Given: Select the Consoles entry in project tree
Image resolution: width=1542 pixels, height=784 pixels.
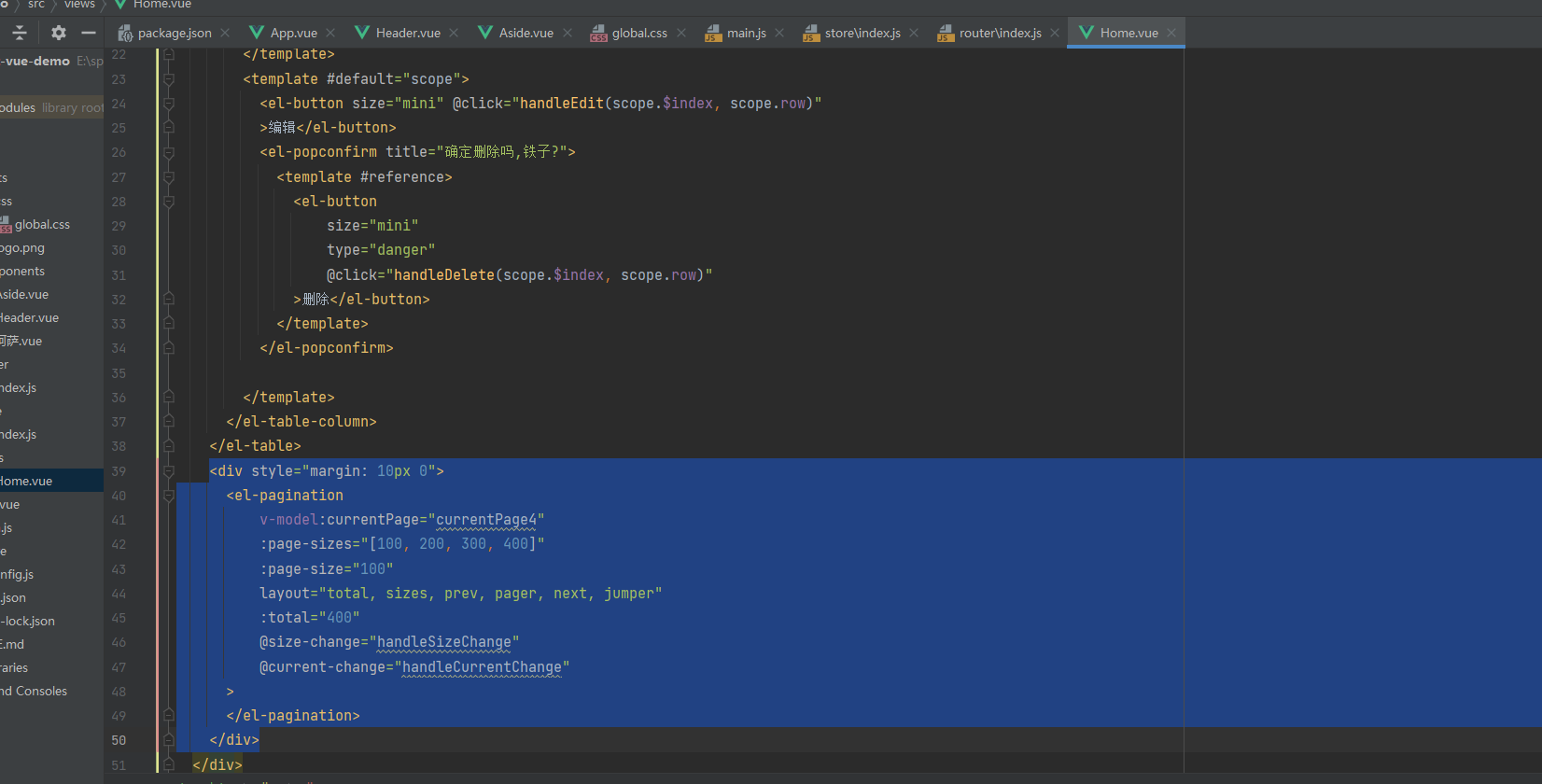Looking at the screenshot, I should pyautogui.click(x=34, y=692).
